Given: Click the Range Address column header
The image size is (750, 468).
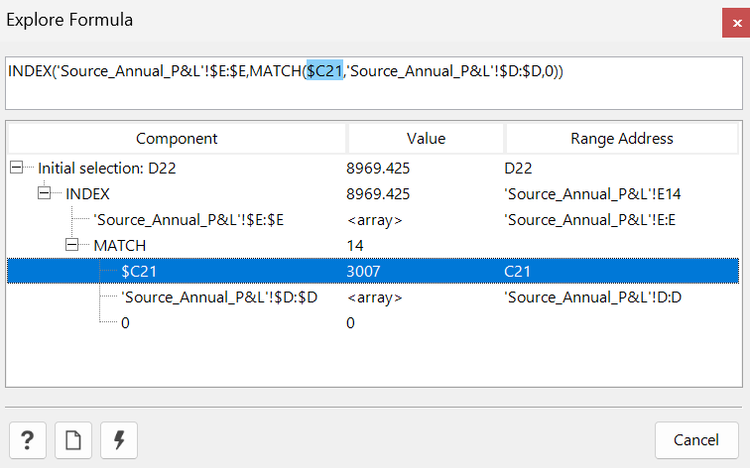Looking at the screenshot, I should tap(622, 139).
